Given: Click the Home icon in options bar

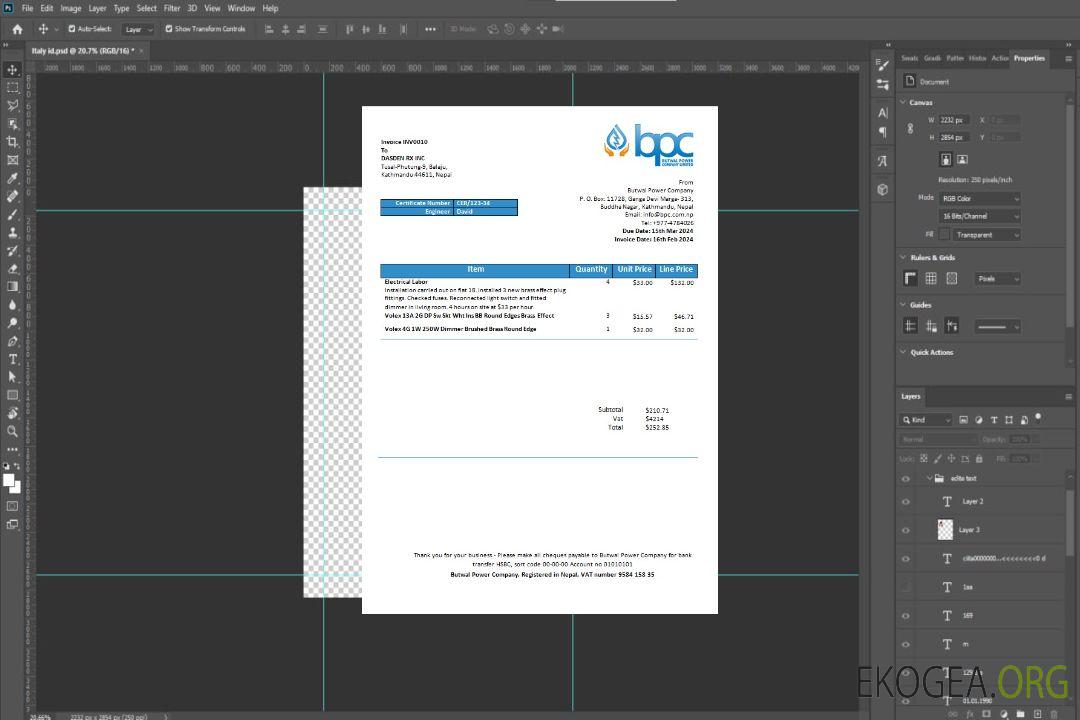Looking at the screenshot, I should (x=17, y=29).
